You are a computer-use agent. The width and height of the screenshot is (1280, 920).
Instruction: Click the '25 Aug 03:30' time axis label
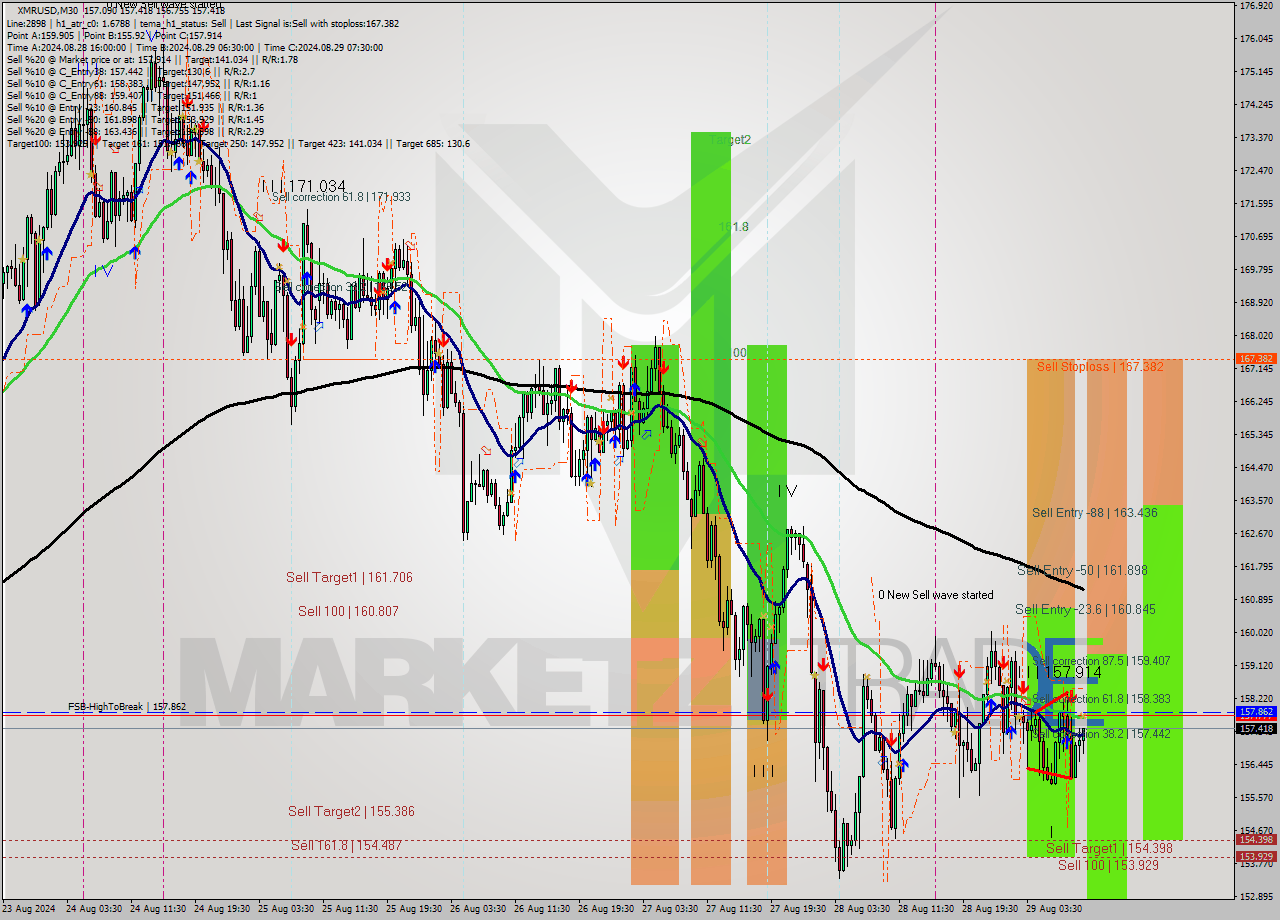(x=287, y=909)
